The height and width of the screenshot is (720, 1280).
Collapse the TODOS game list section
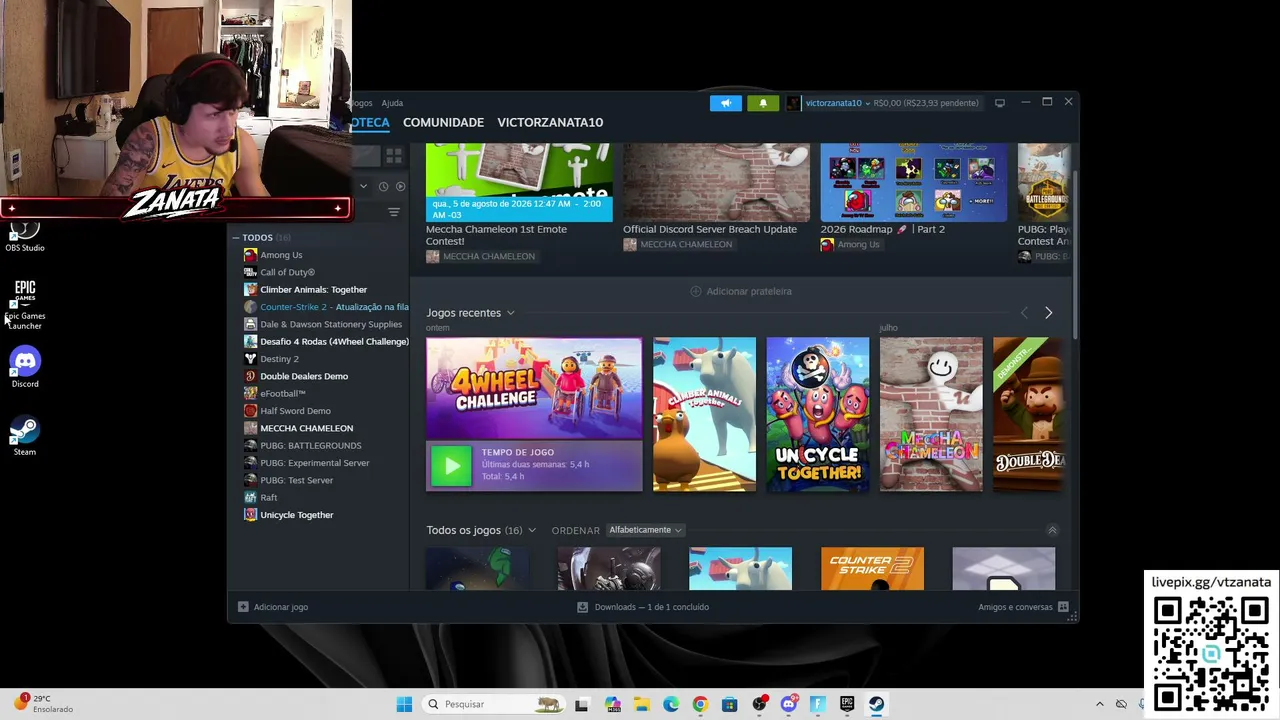(236, 238)
